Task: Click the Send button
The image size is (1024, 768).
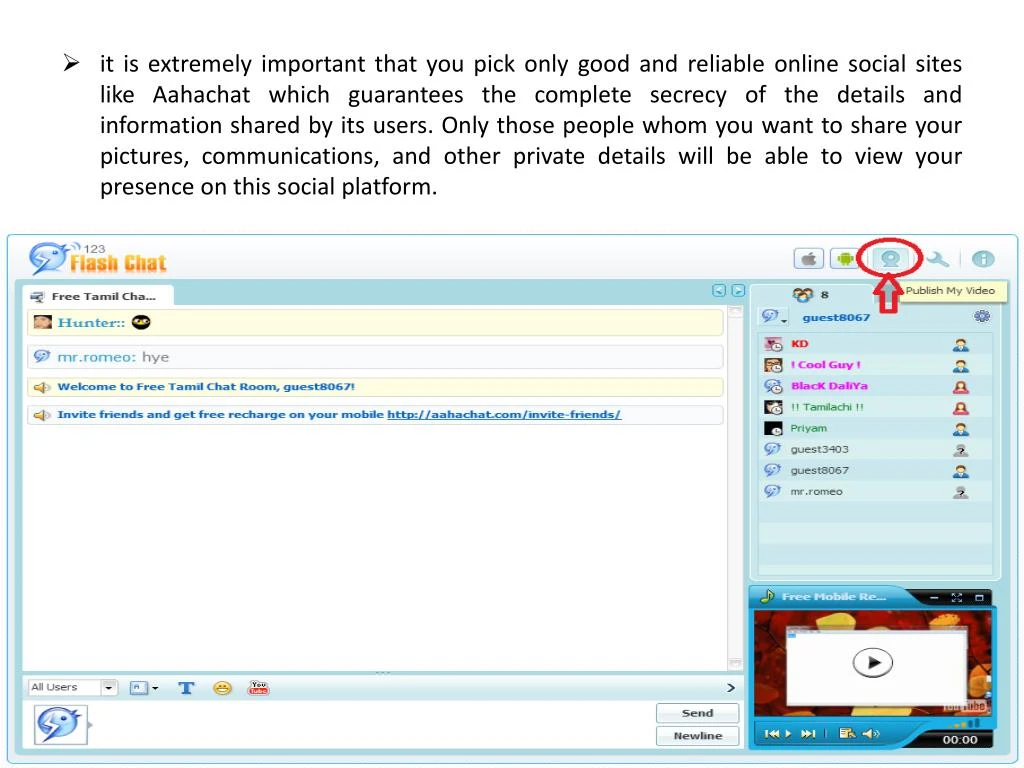Action: pyautogui.click(x=697, y=713)
